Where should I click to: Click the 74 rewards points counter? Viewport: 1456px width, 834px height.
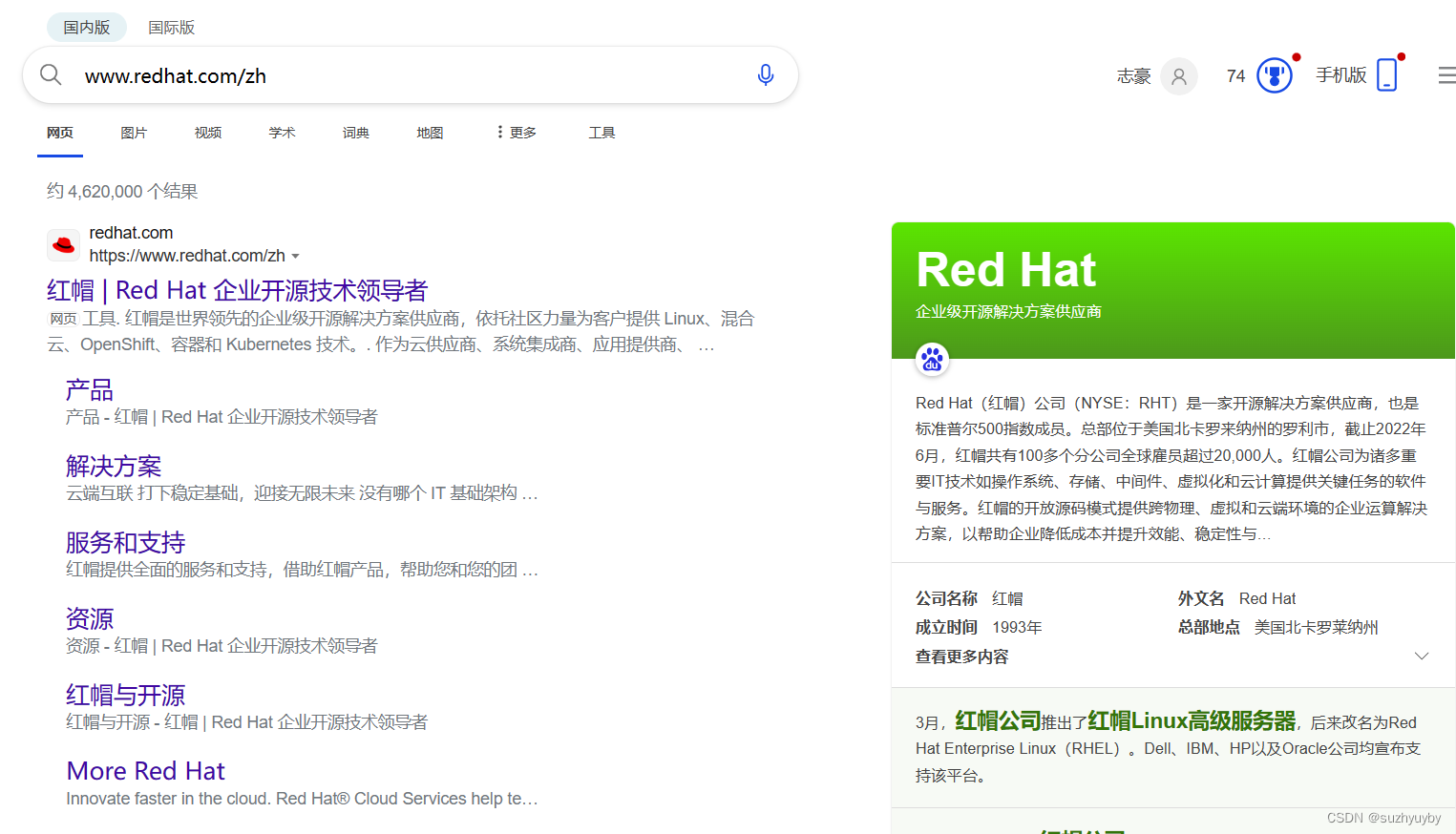pos(1234,74)
